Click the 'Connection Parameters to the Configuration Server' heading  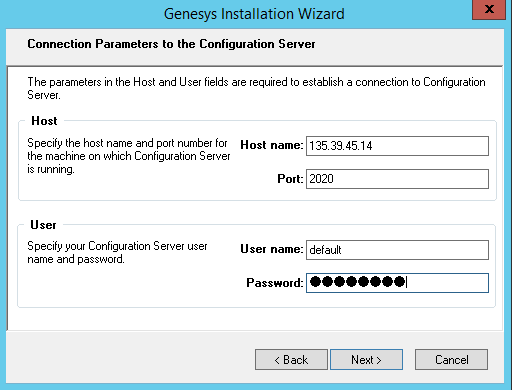171,44
